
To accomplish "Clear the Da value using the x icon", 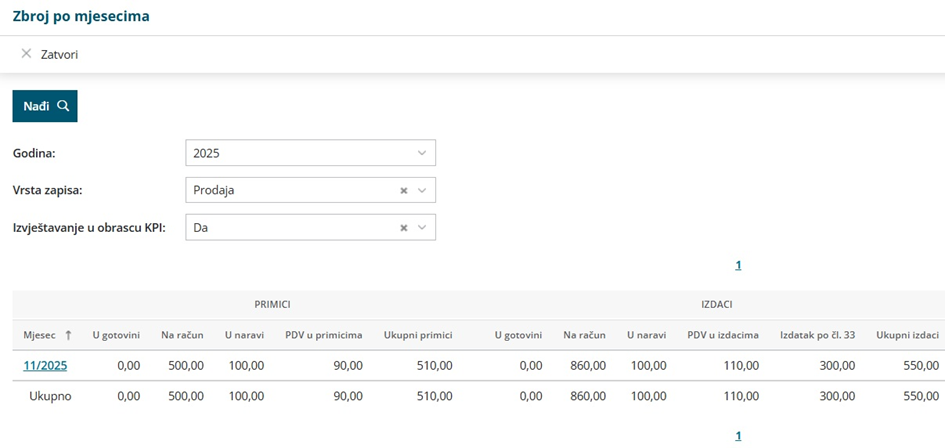I will coord(404,228).
